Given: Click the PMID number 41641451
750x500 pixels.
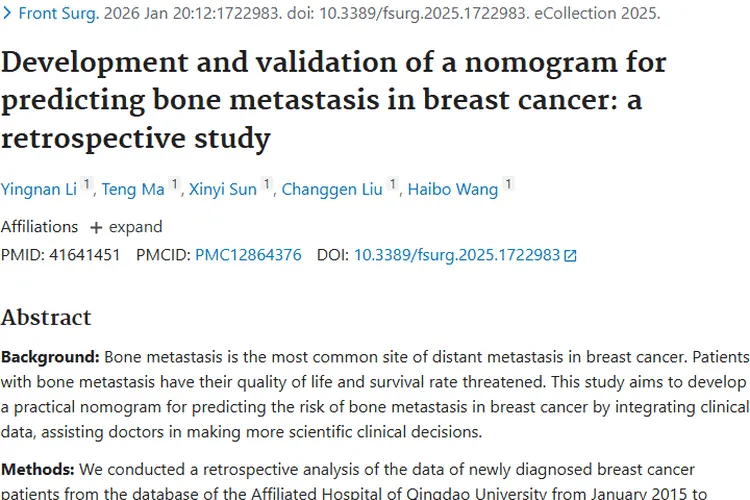Looking at the screenshot, I should (x=84, y=255).
